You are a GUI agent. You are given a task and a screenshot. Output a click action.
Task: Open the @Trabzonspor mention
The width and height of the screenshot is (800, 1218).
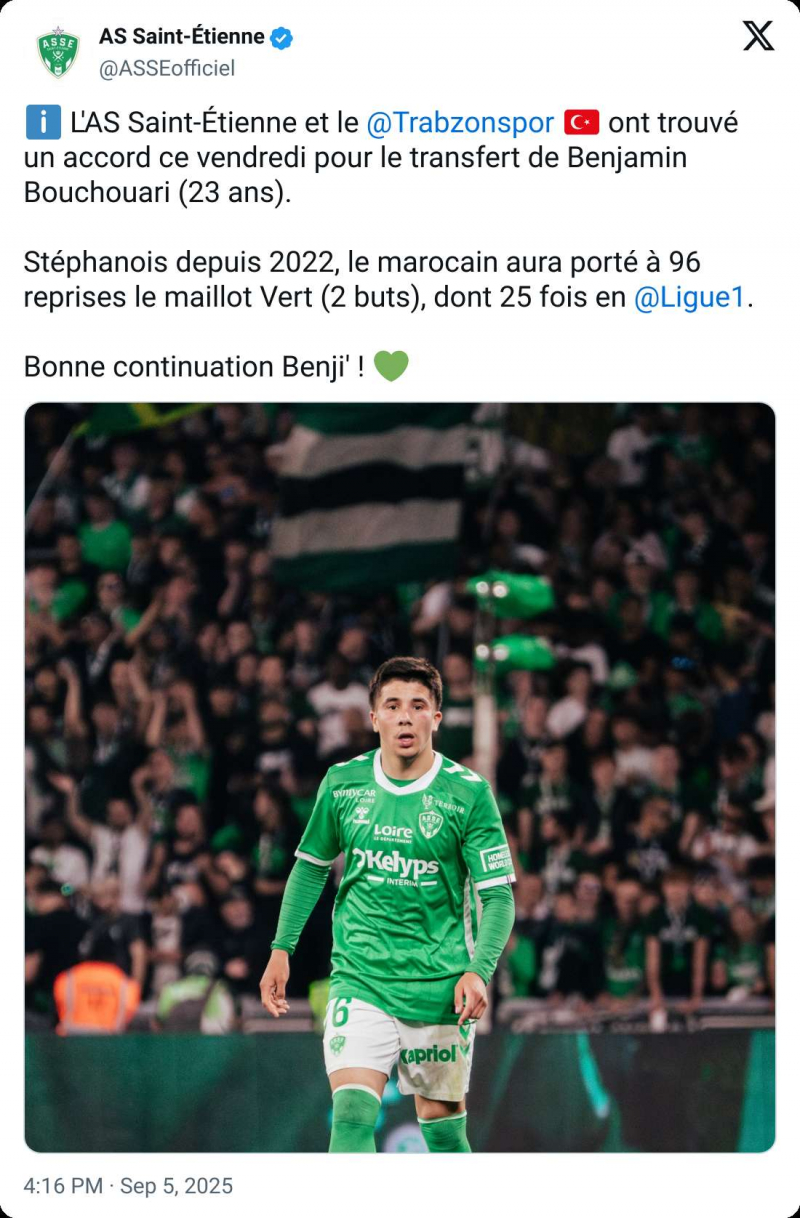(460, 123)
